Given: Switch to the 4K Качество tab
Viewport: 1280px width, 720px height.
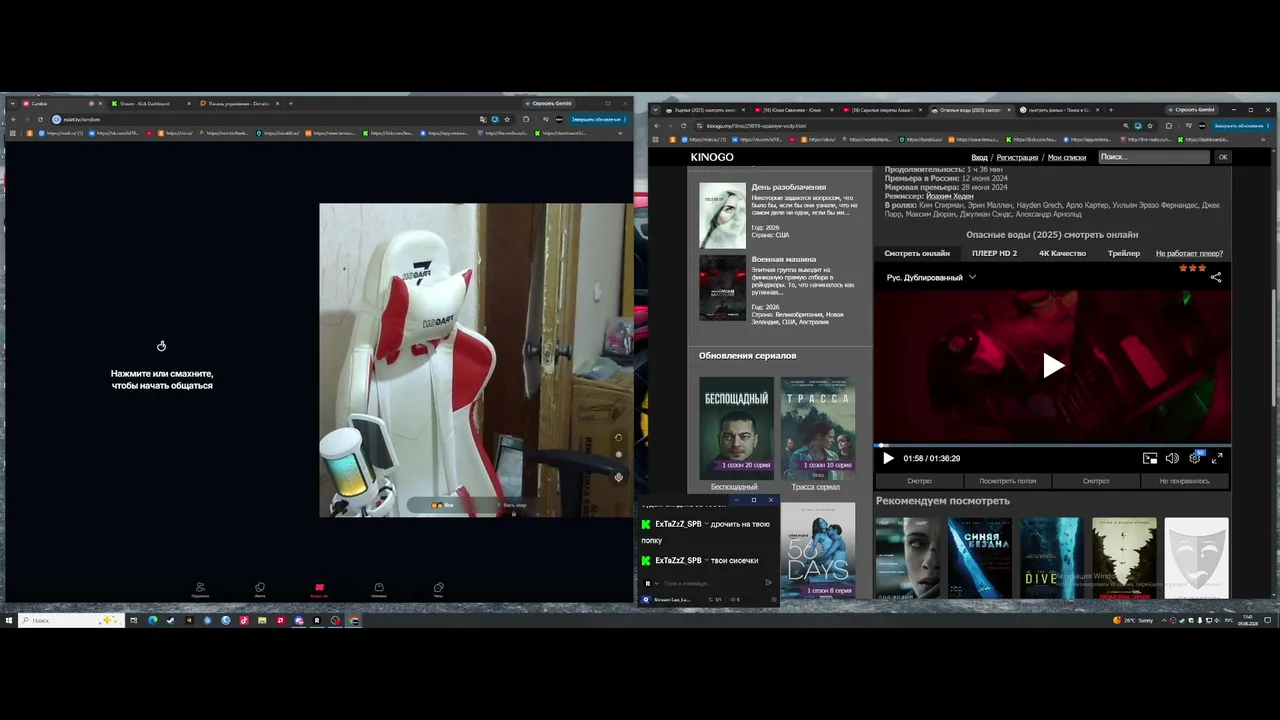Looking at the screenshot, I should click(1062, 253).
